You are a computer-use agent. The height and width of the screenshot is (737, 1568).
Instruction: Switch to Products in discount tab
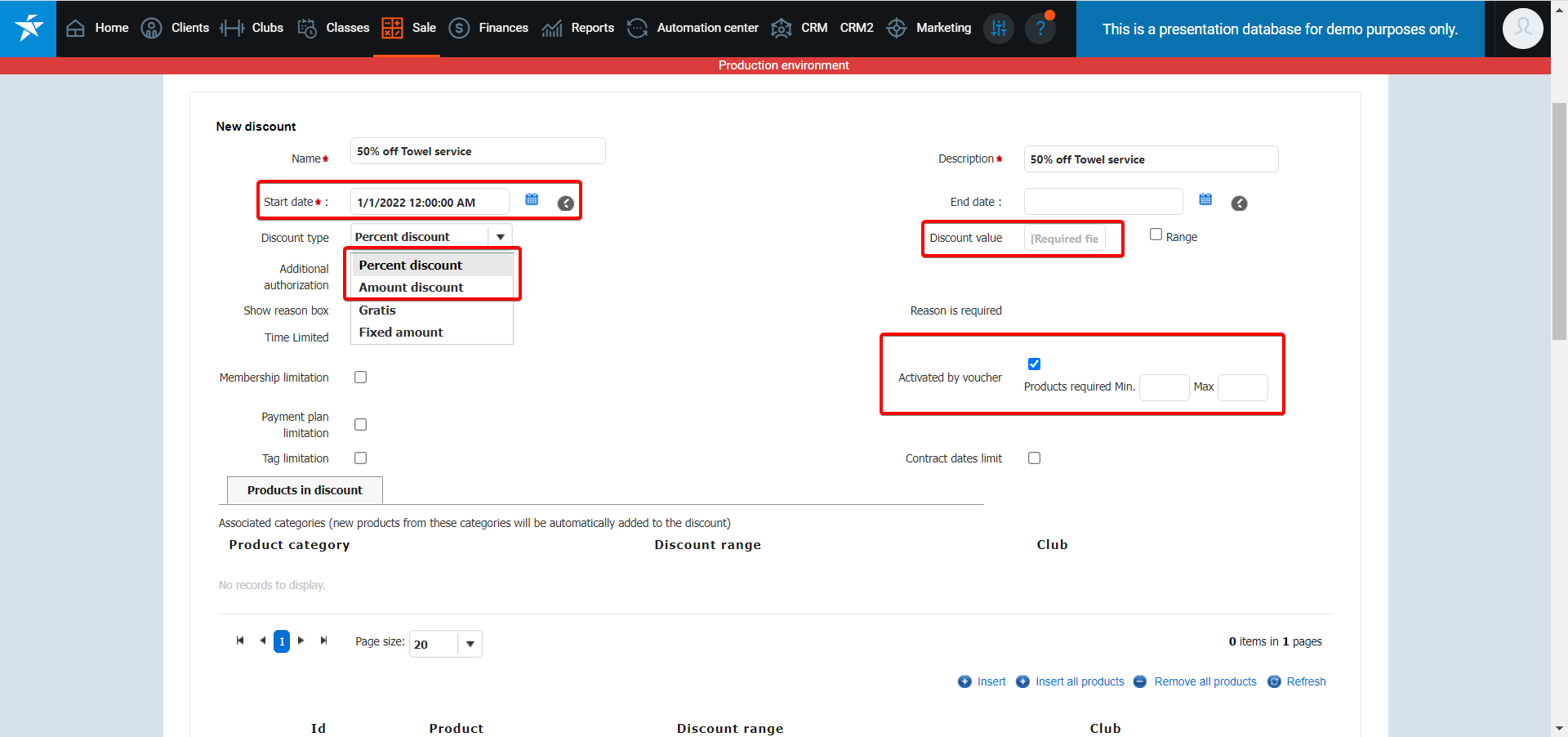pyautogui.click(x=305, y=490)
